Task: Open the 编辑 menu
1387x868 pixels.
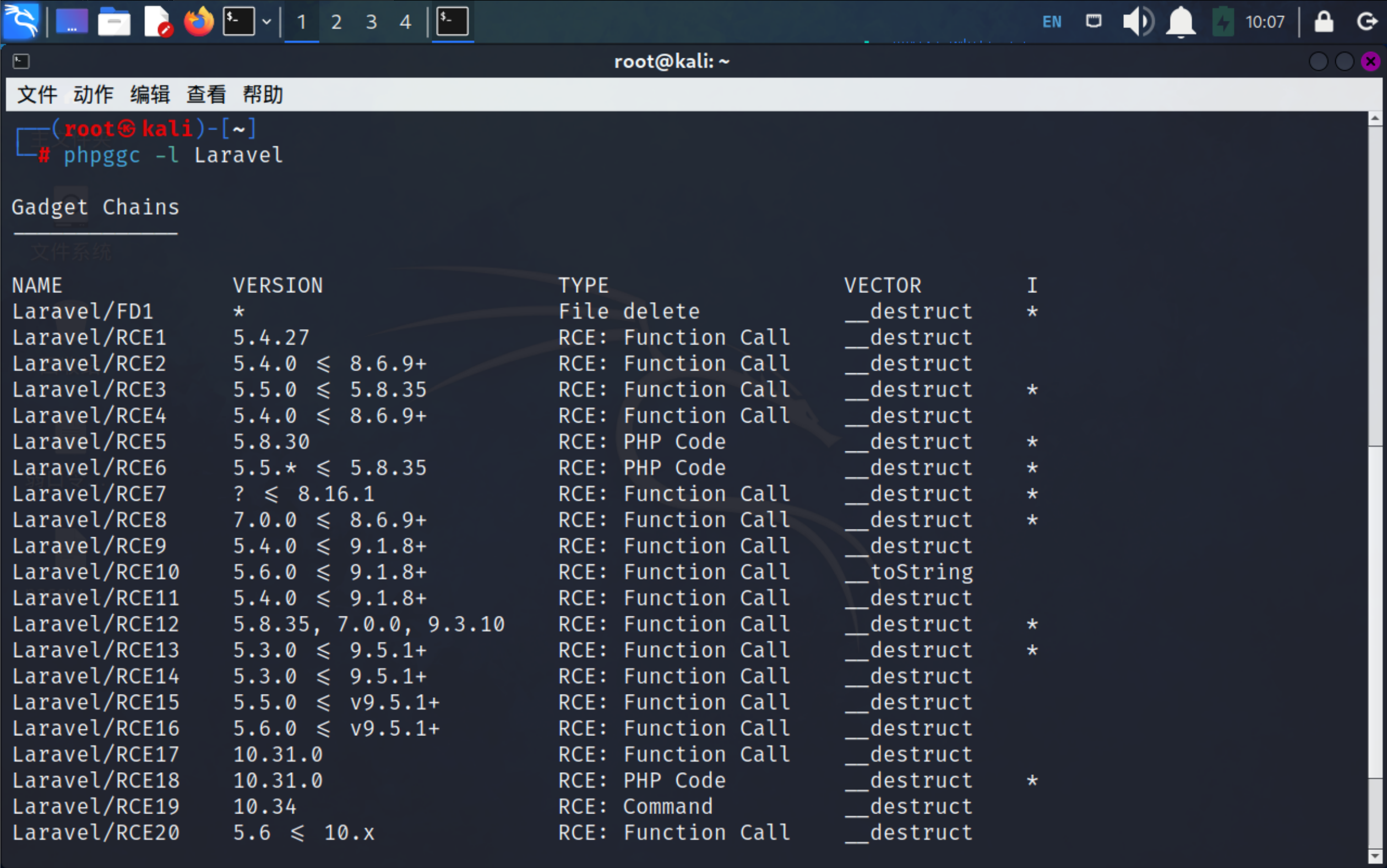Action: point(150,94)
